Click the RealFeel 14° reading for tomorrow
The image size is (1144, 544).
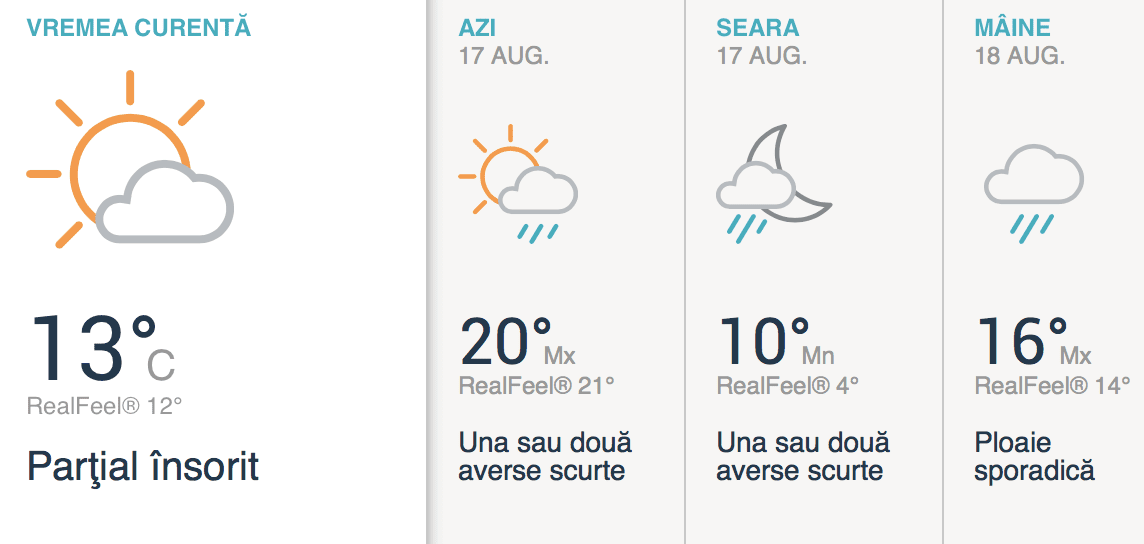click(1052, 385)
